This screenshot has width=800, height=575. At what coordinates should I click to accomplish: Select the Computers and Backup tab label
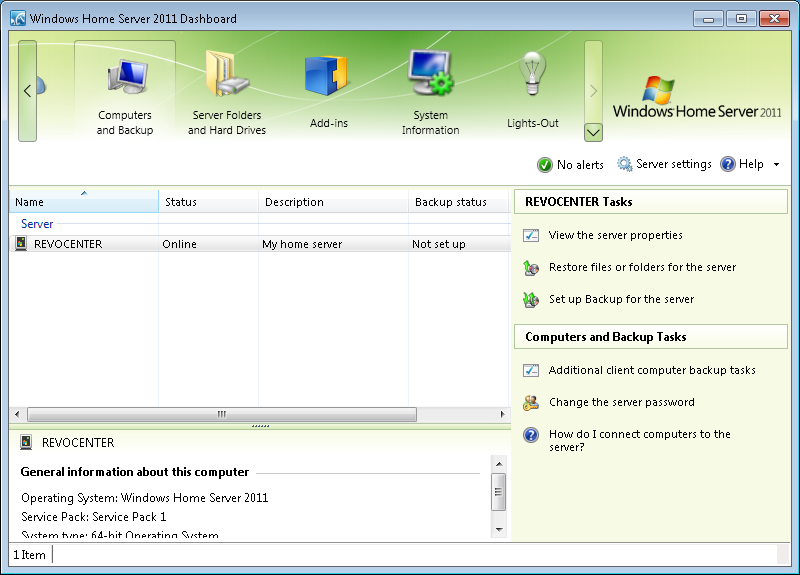point(125,122)
